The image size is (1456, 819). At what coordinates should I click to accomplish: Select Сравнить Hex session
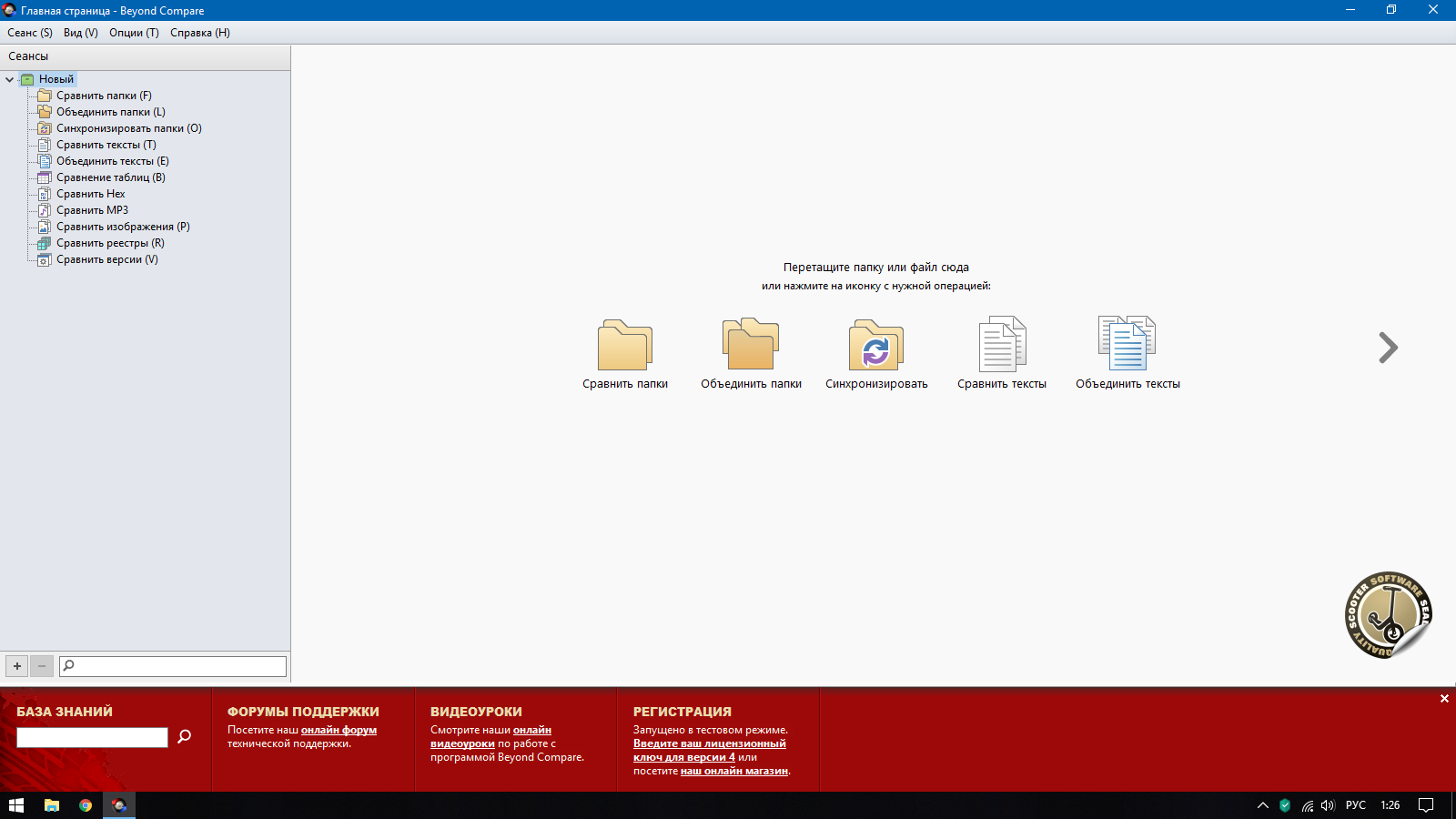click(90, 194)
